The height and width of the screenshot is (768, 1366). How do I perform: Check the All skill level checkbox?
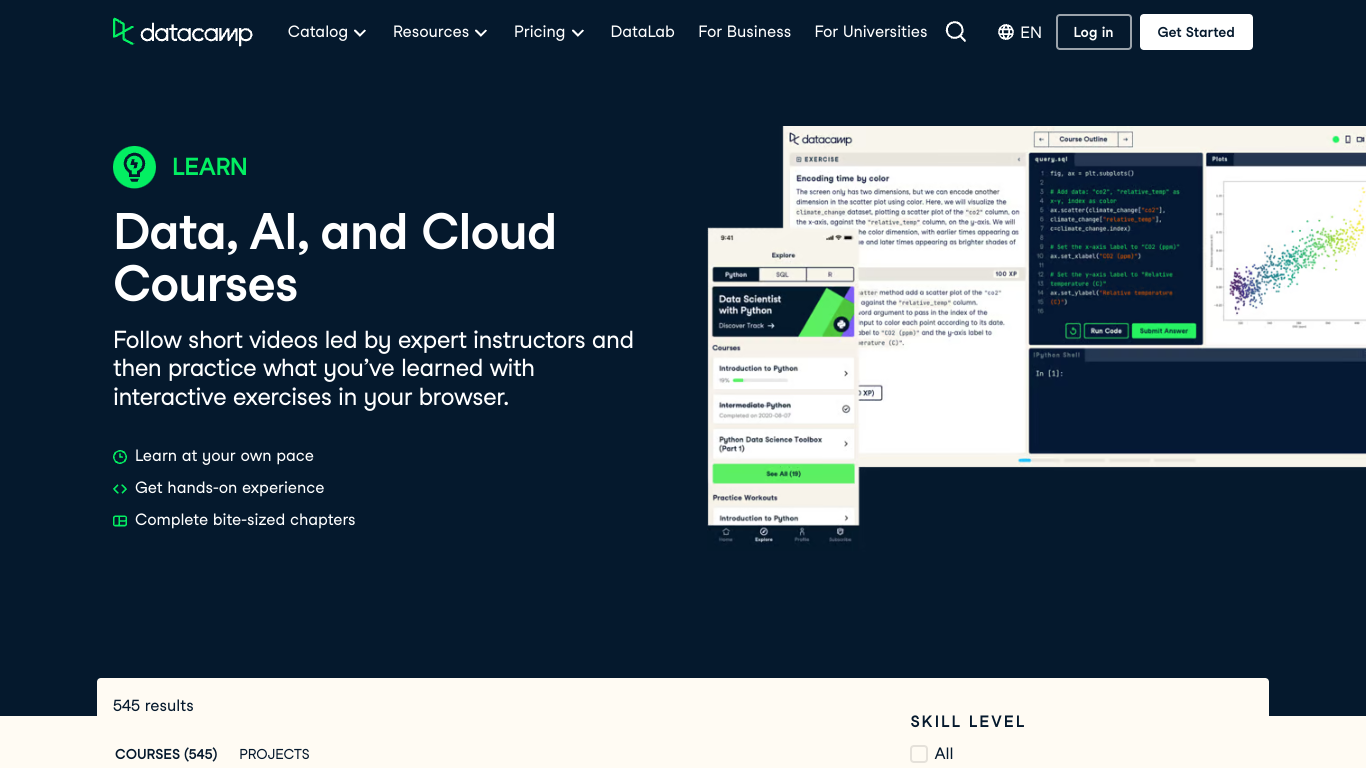(919, 754)
